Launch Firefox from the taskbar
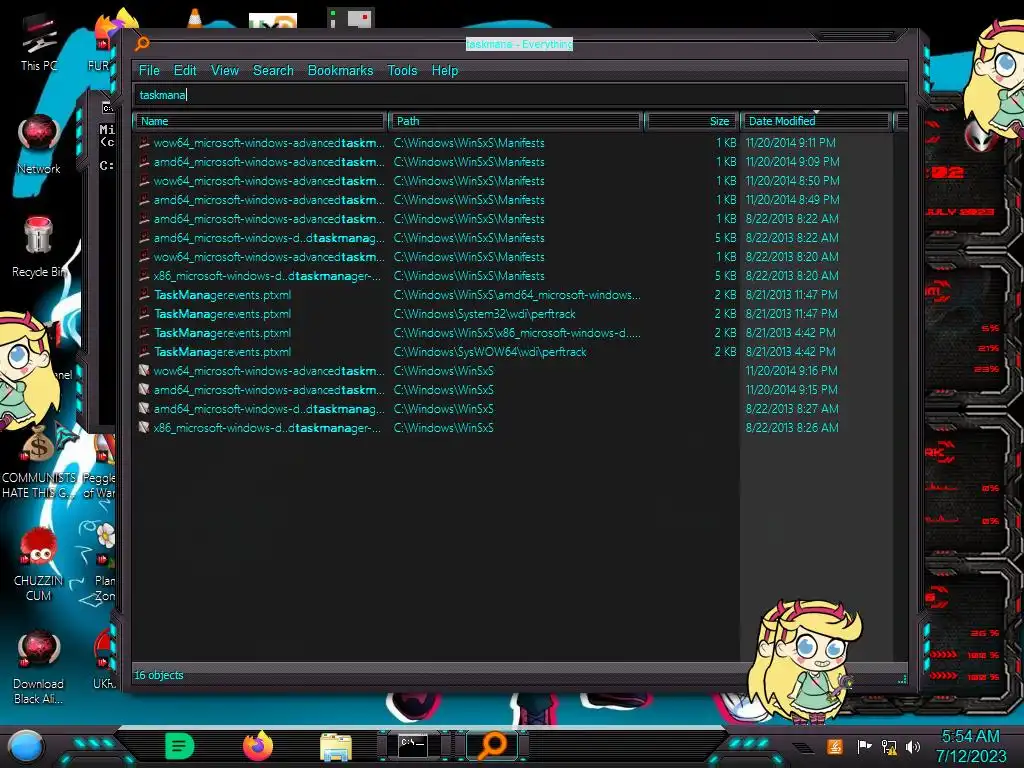The image size is (1024, 768). (258, 746)
